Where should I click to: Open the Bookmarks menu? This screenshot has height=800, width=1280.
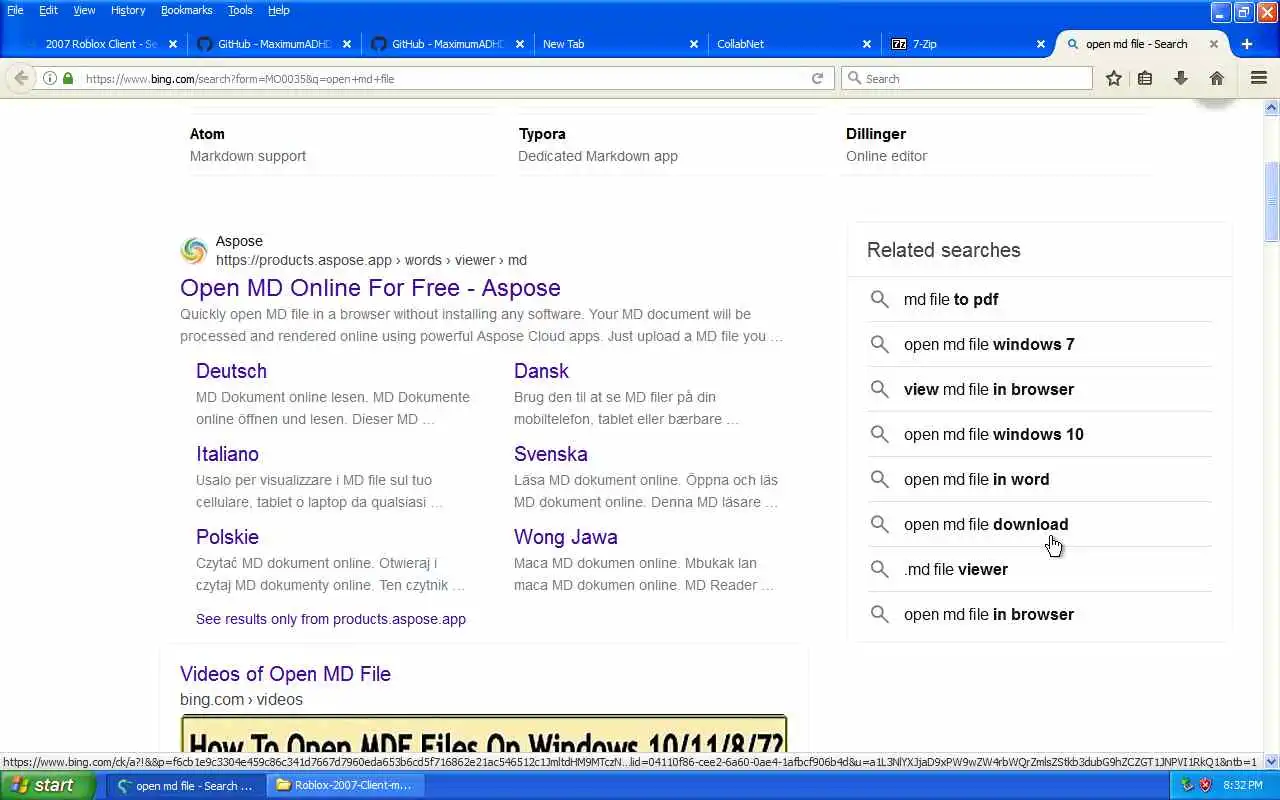pos(186,10)
